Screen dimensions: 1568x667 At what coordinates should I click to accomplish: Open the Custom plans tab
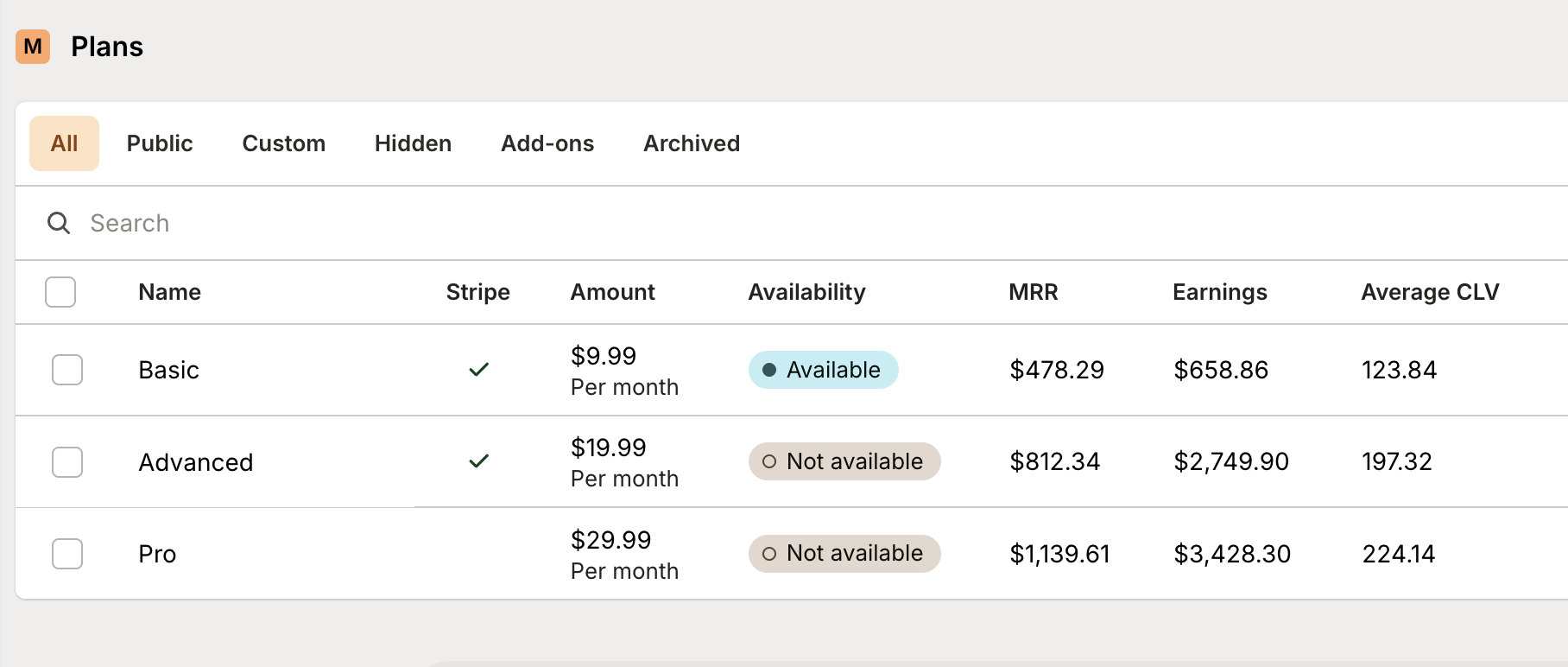click(x=283, y=143)
